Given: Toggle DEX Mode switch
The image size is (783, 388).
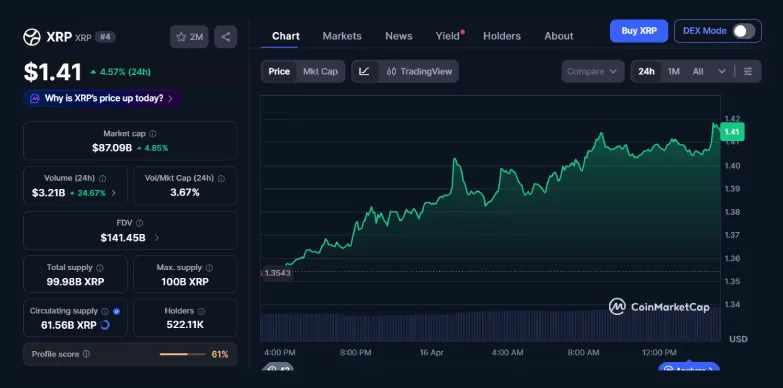Looking at the screenshot, I should pos(744,31).
